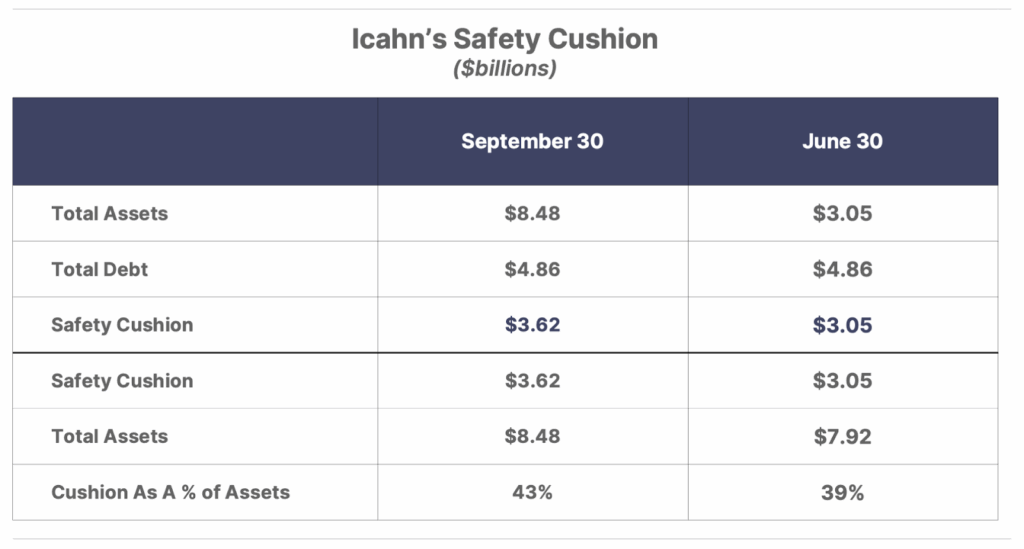Click the "($billions)" subtitle text
The height and width of the screenshot is (549, 1024).
click(505, 70)
